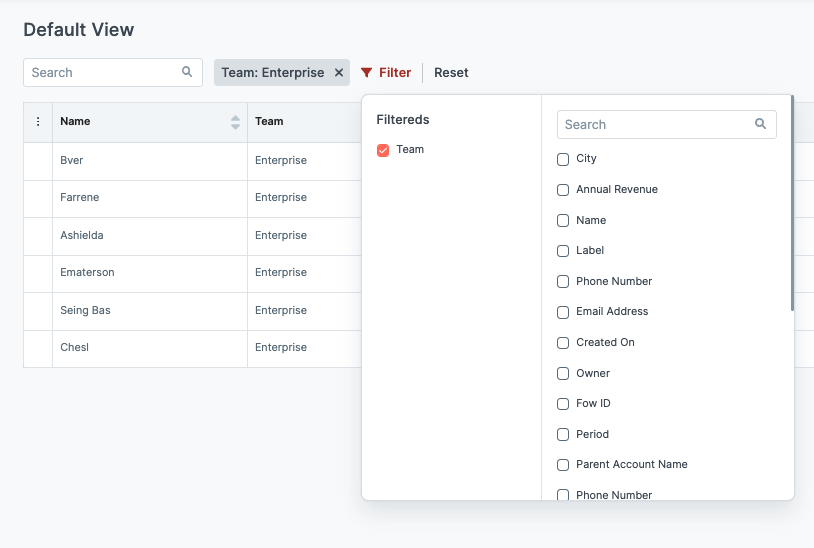This screenshot has width=814, height=548.
Task: Tick the Fow ID checkbox
Action: [x=563, y=404]
